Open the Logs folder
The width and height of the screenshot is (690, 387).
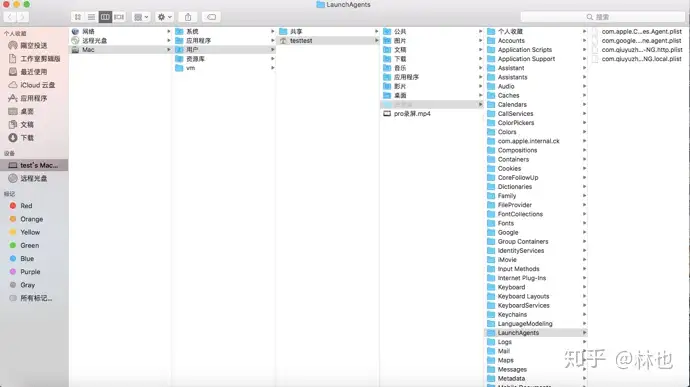(536, 342)
